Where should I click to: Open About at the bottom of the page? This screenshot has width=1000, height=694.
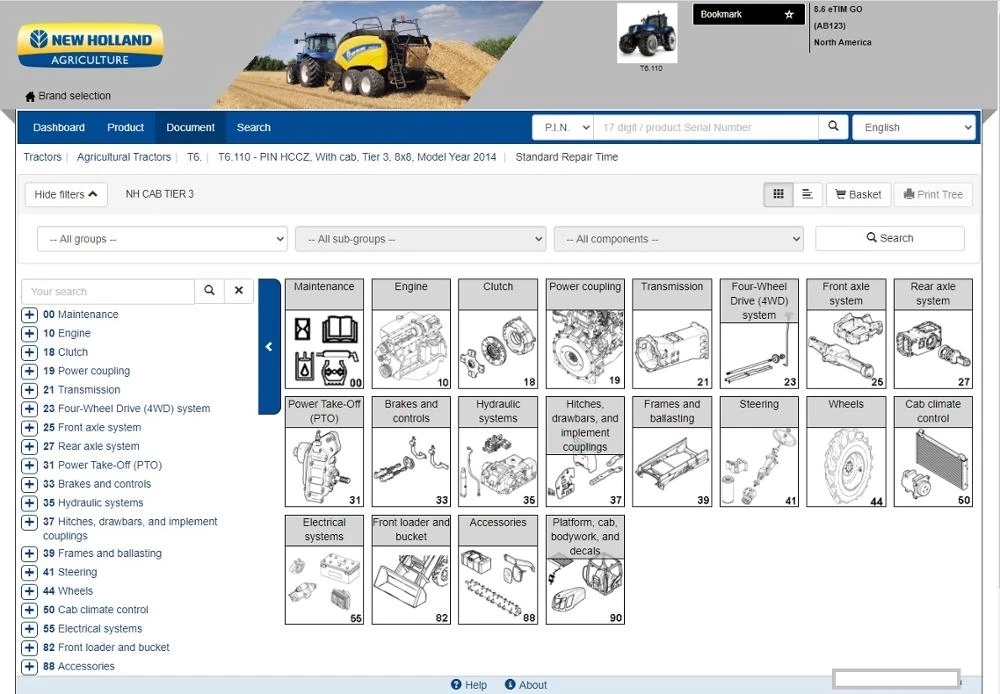point(525,684)
